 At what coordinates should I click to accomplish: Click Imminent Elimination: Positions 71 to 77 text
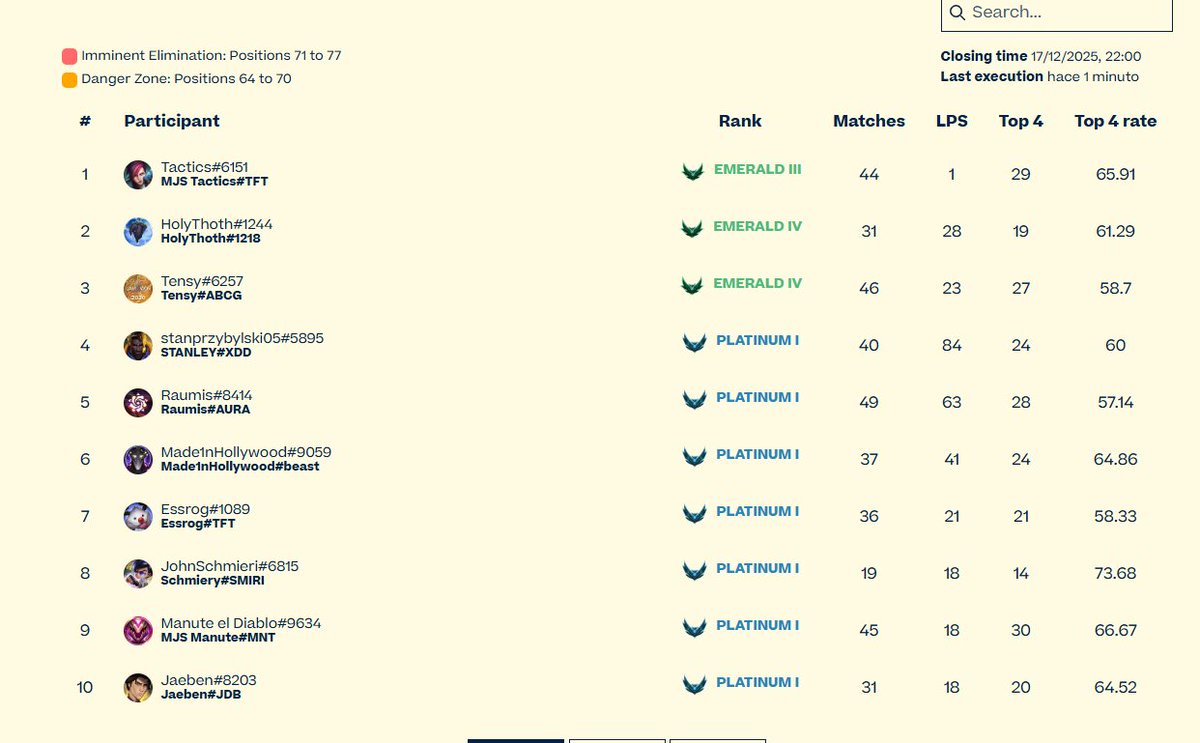pos(212,56)
